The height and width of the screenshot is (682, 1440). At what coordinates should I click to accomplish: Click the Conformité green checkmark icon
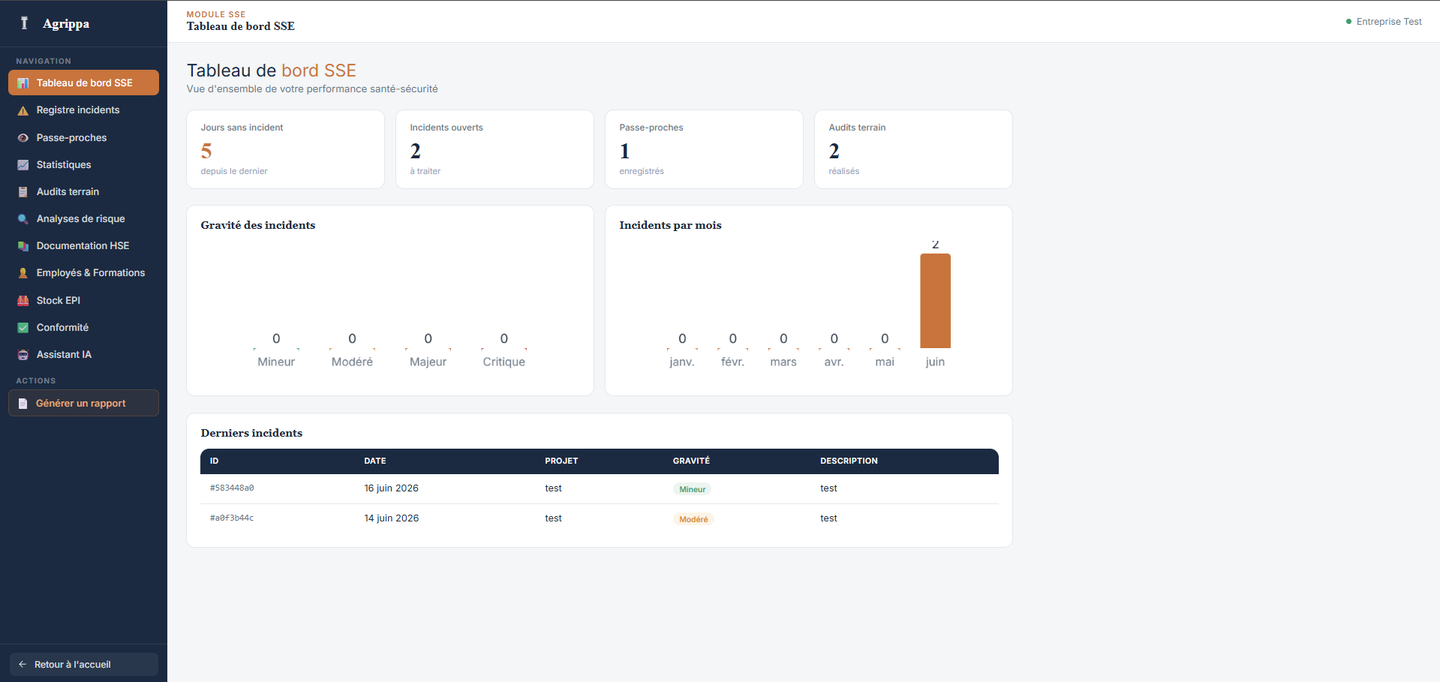tap(23, 327)
